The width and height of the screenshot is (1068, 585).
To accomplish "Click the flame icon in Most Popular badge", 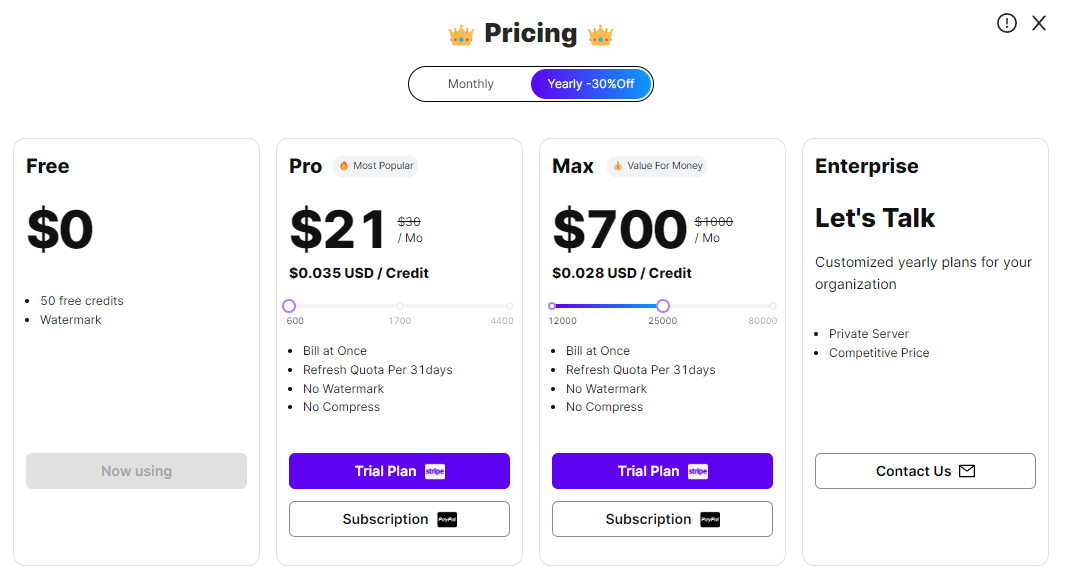I will click(344, 165).
